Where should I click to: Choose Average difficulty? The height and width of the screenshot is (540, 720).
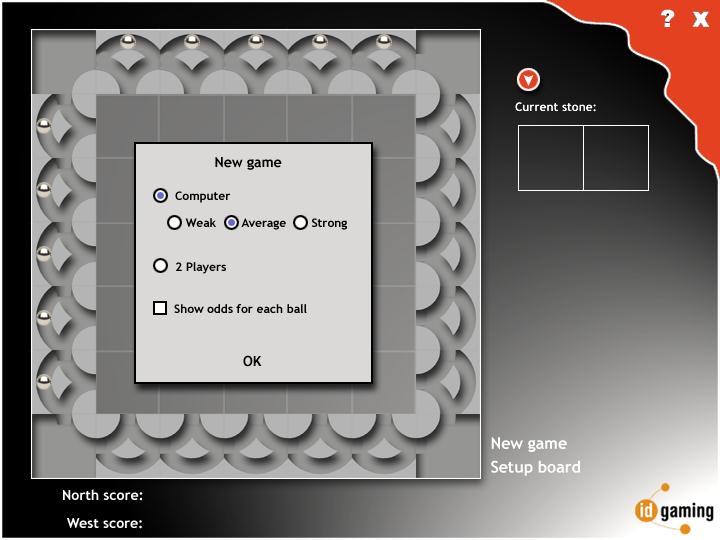click(231, 223)
